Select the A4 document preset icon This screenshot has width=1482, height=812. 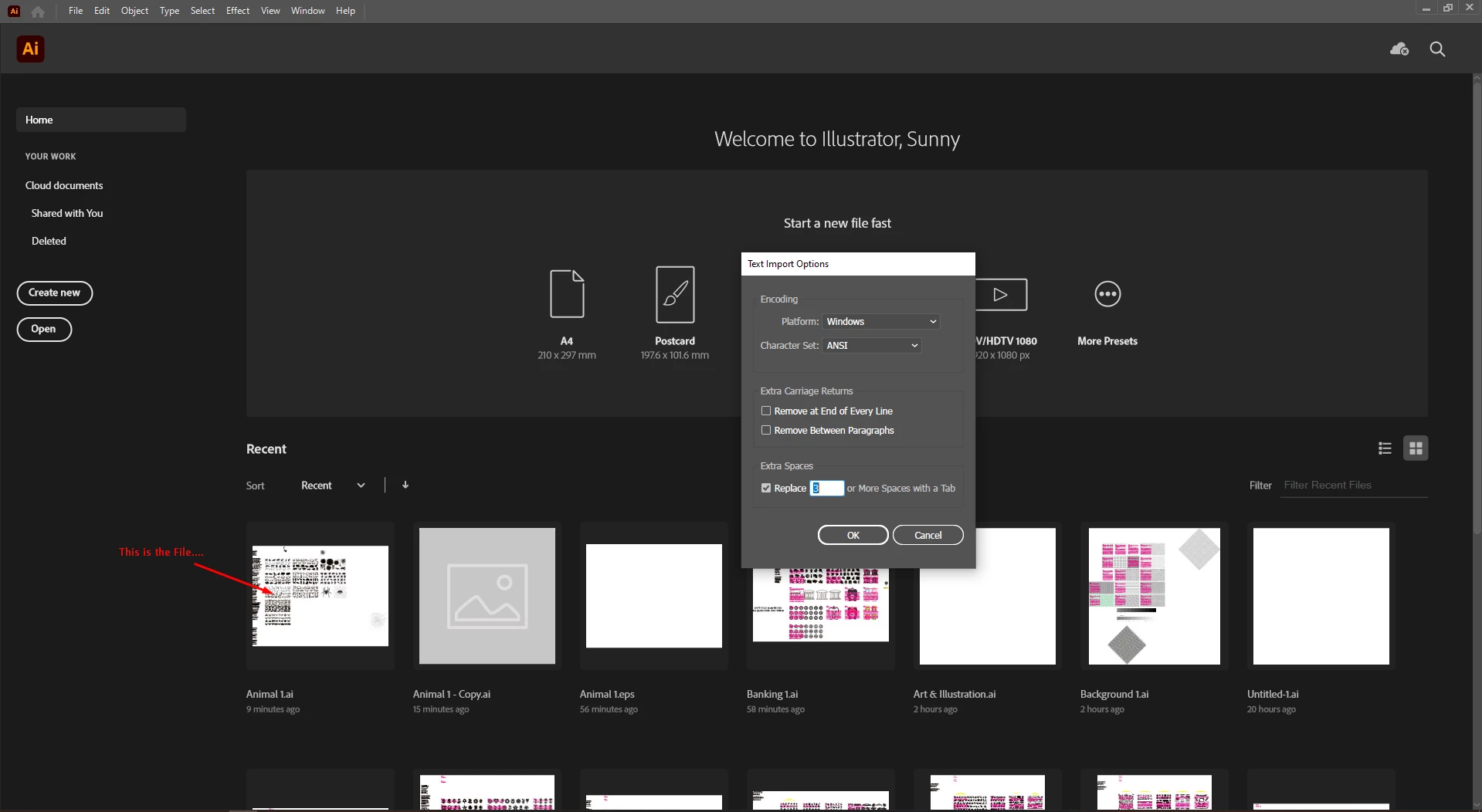pyautogui.click(x=567, y=293)
